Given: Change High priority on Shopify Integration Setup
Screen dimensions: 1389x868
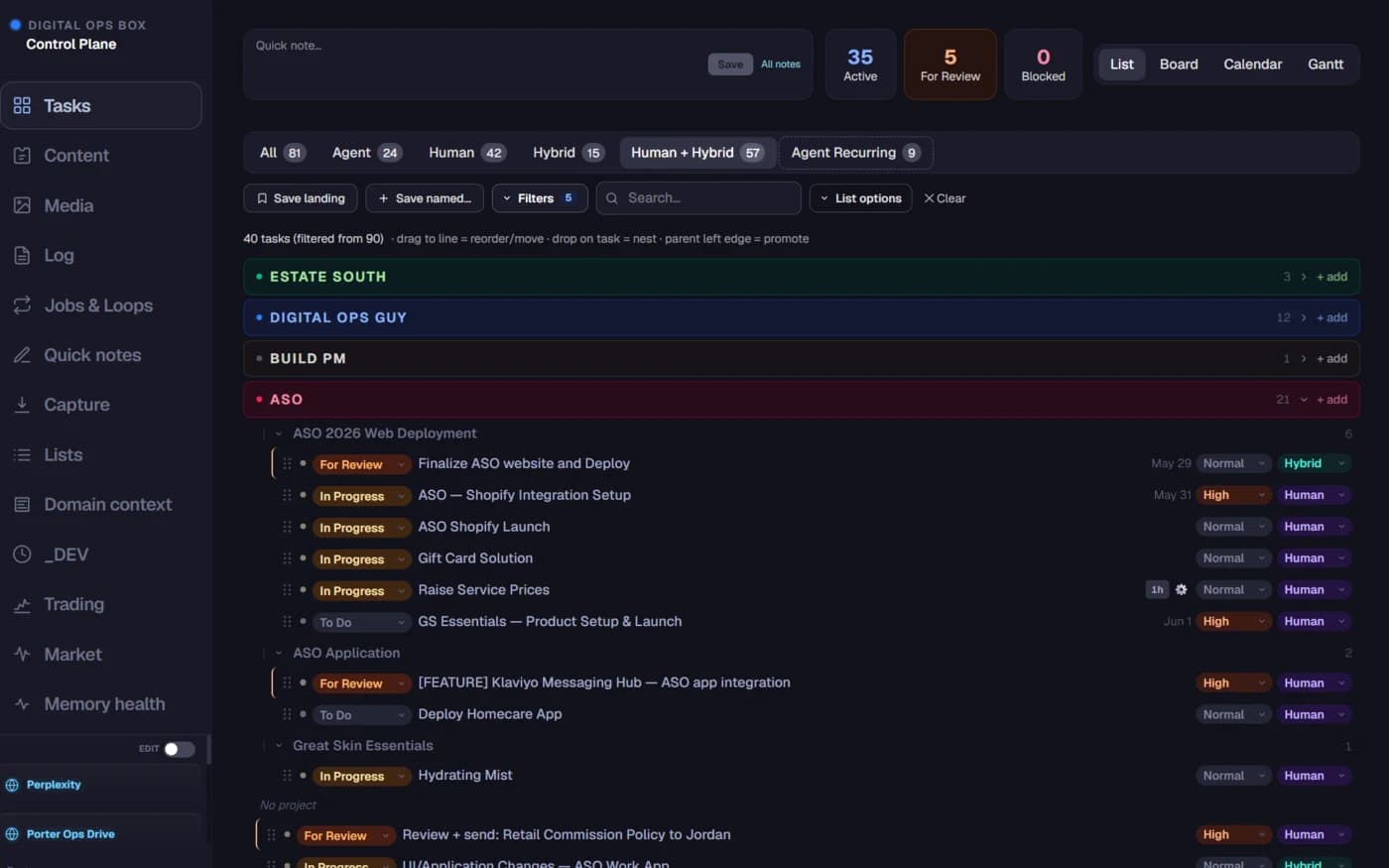Looking at the screenshot, I should [1233, 495].
